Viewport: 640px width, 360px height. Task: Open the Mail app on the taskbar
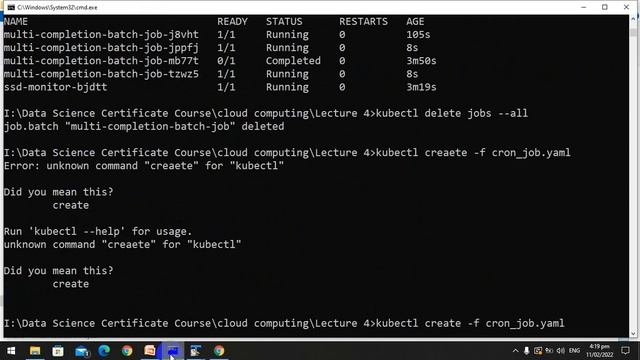click(82, 351)
